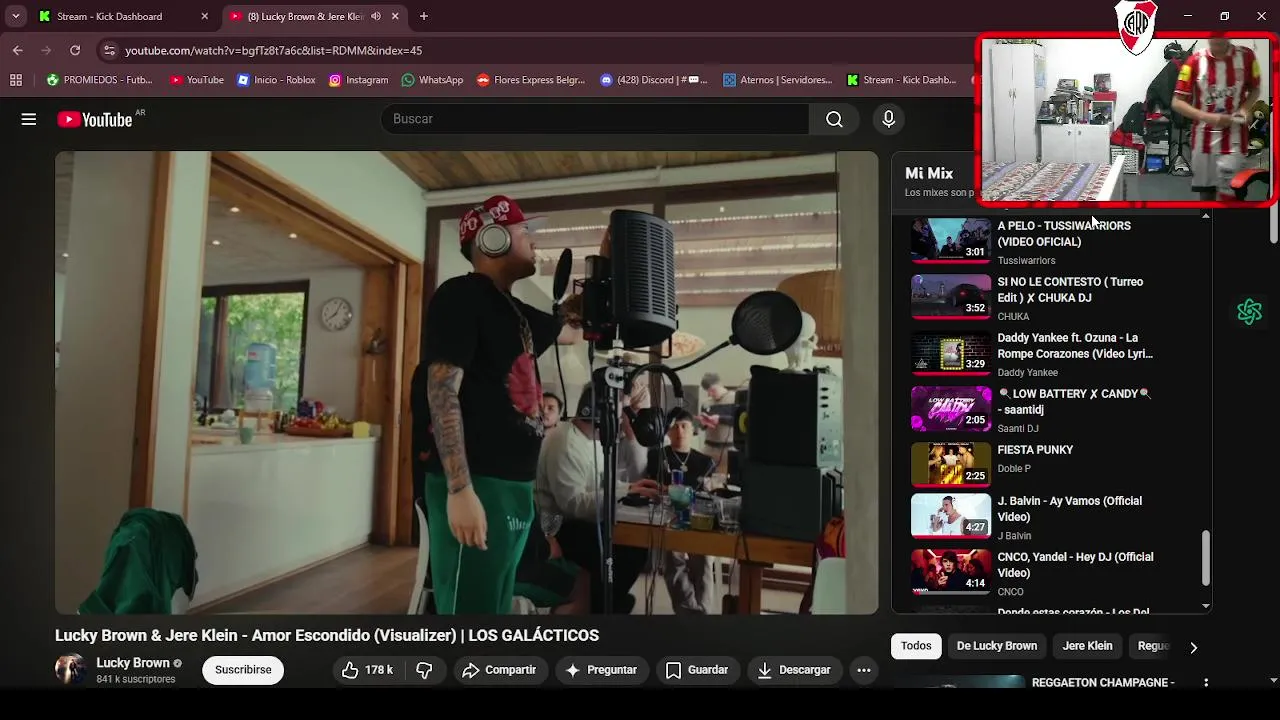Open the ChatGPT extension floating icon
Viewport: 1280px width, 720px height.
1249,312
